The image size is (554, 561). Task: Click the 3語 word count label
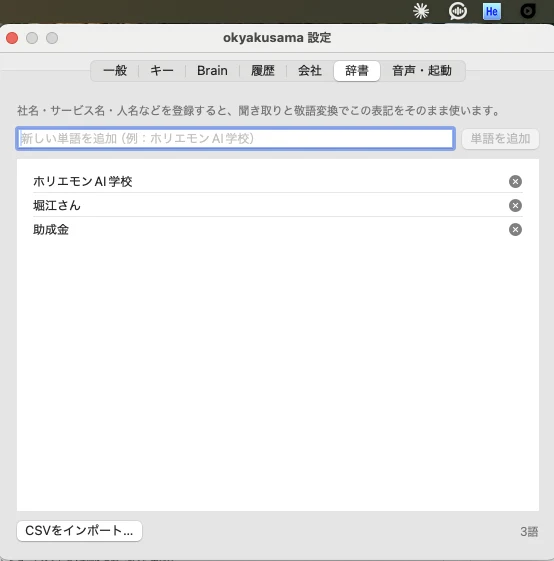tap(529, 532)
